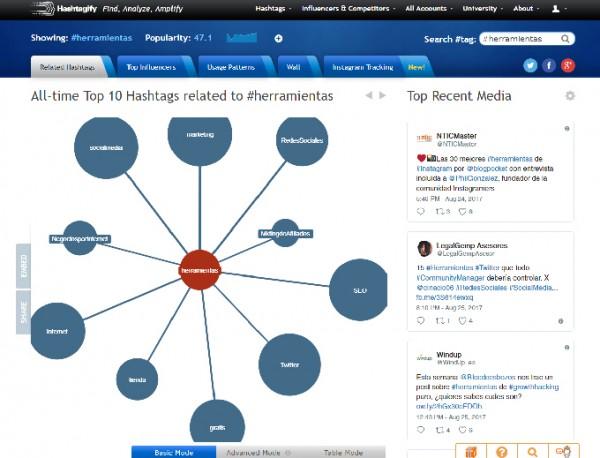Click the Facebook share icon
The height and width of the screenshot is (458, 600).
(x=549, y=66)
